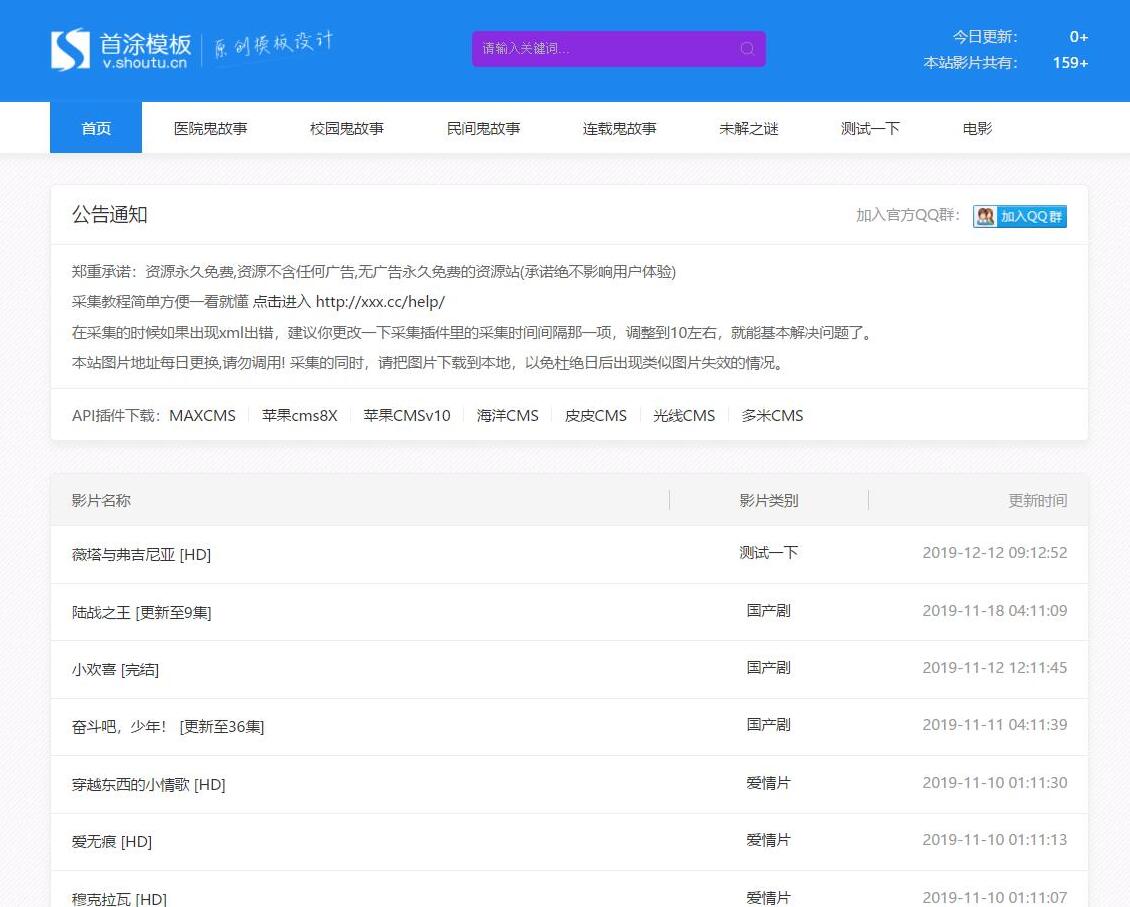
Task: Open the 连载鬼故事 navigation item
Action: (x=620, y=128)
